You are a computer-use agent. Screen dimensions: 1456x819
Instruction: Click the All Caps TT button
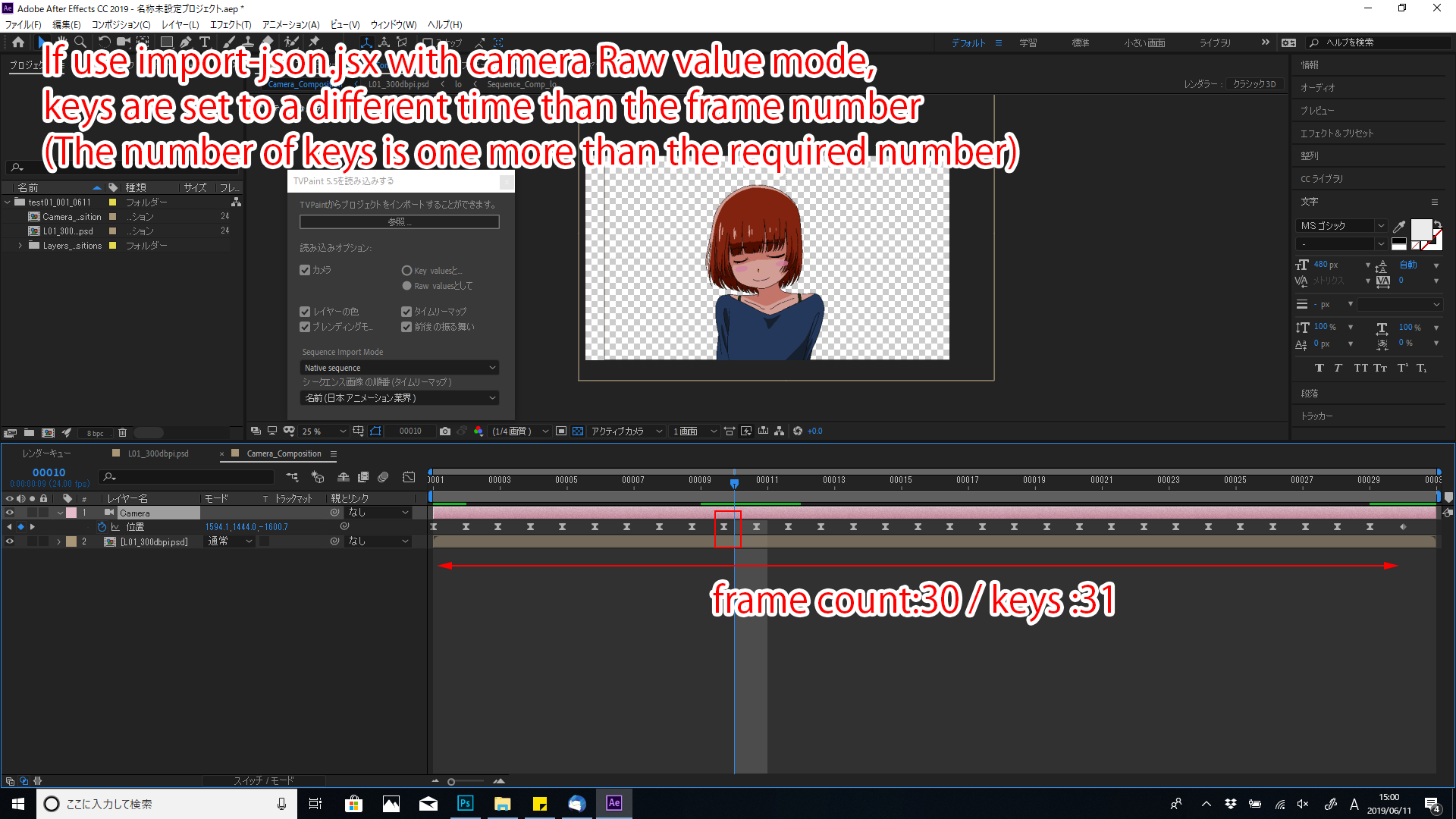pos(1360,368)
